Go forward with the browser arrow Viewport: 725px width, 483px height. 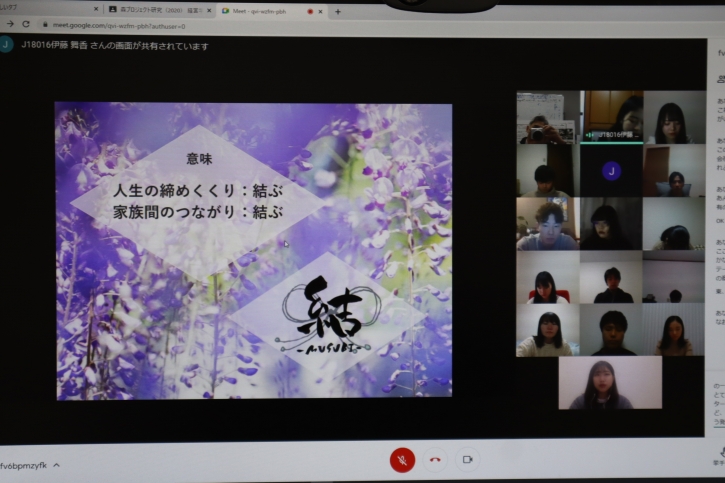pyautogui.click(x=10, y=24)
